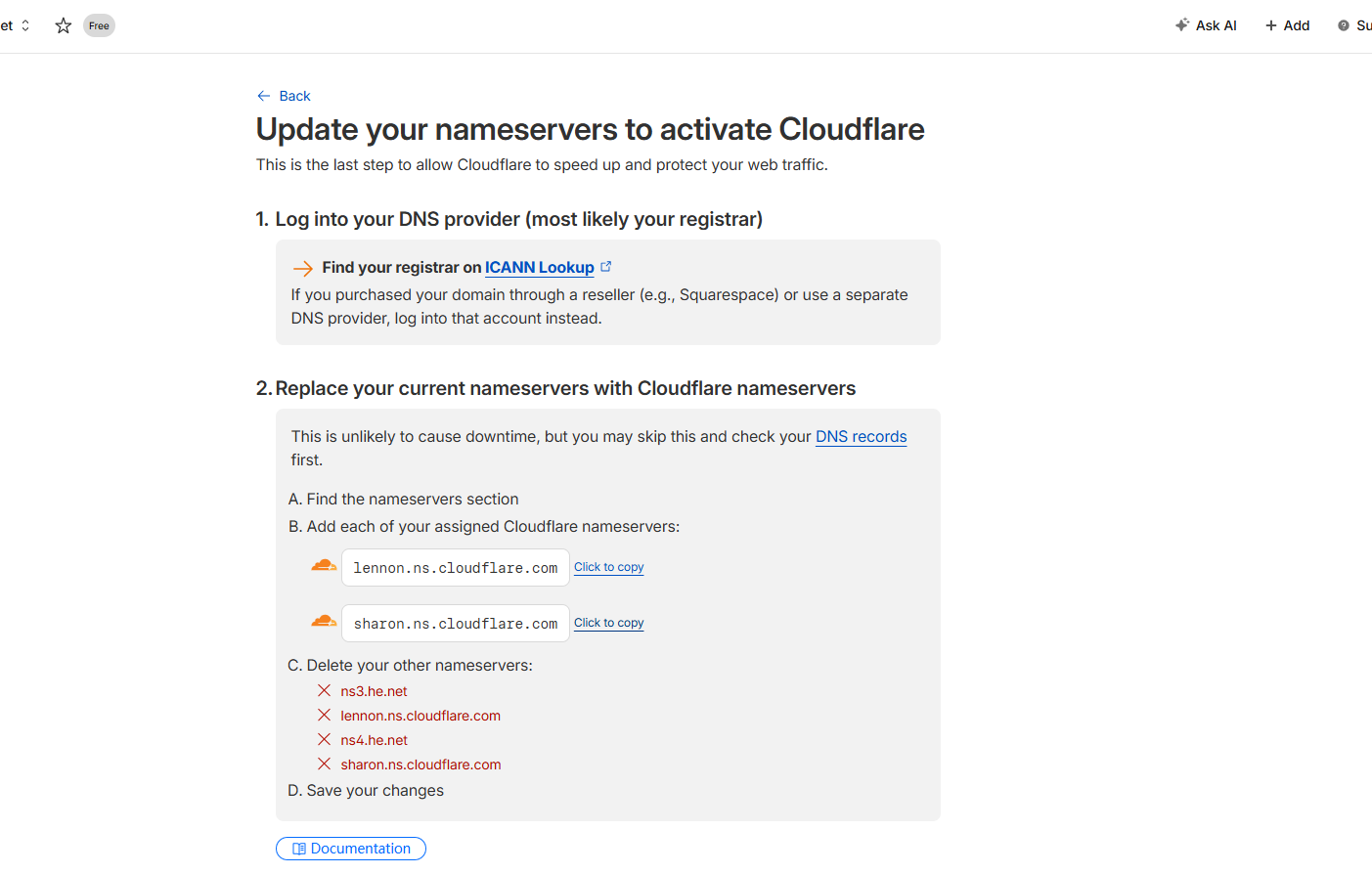The width and height of the screenshot is (1372, 874).
Task: Click the lennon.ns.cloudflare.com nameserver field
Action: pyautogui.click(x=456, y=568)
